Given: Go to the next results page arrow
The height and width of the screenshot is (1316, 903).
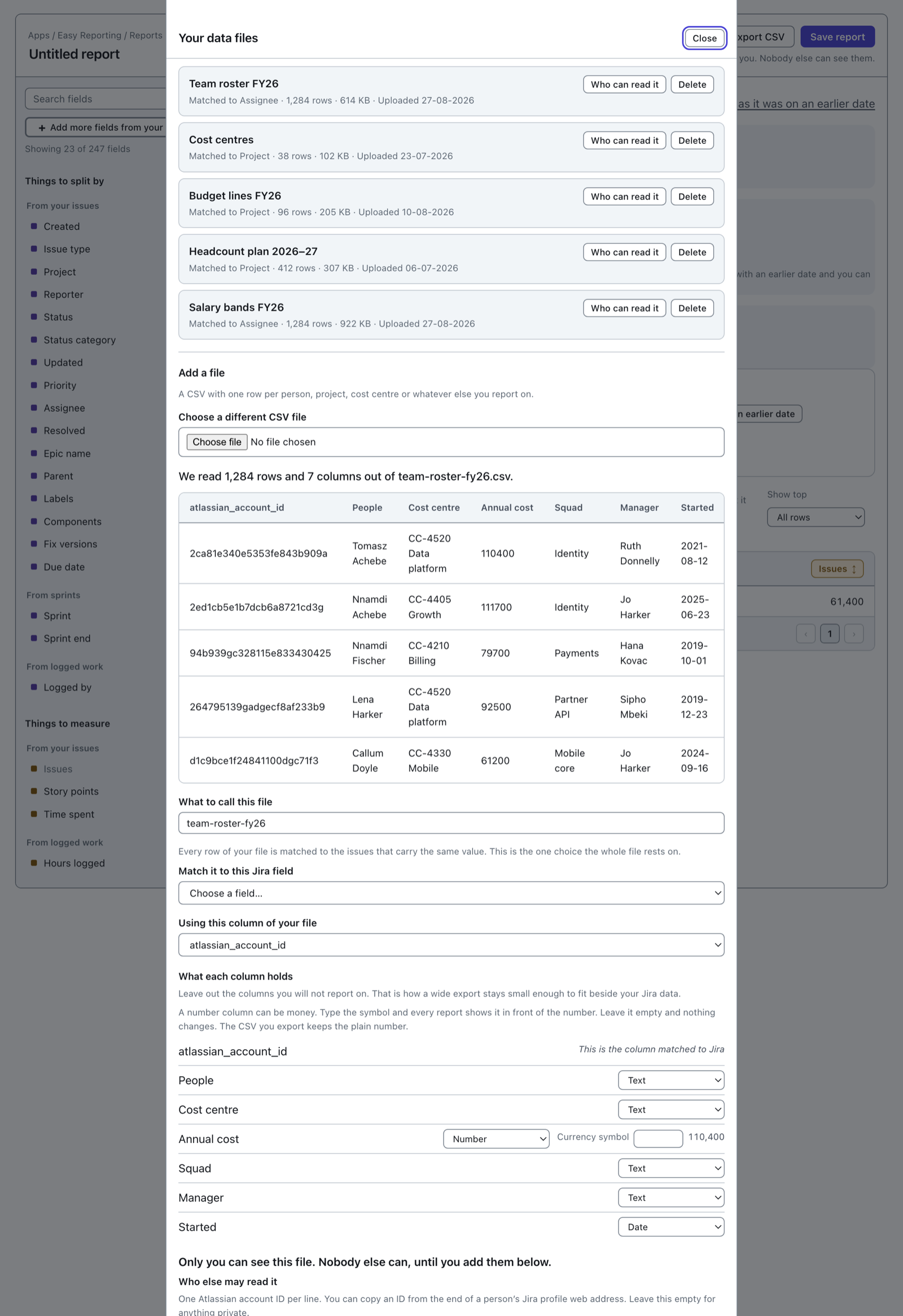Looking at the screenshot, I should tap(854, 634).
